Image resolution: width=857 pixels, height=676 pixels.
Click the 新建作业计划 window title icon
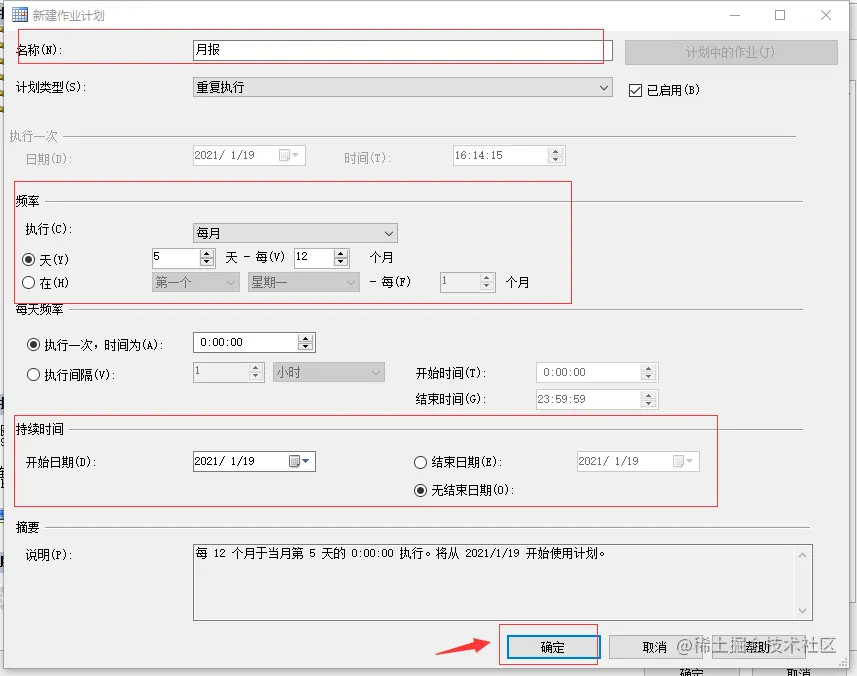(20, 15)
